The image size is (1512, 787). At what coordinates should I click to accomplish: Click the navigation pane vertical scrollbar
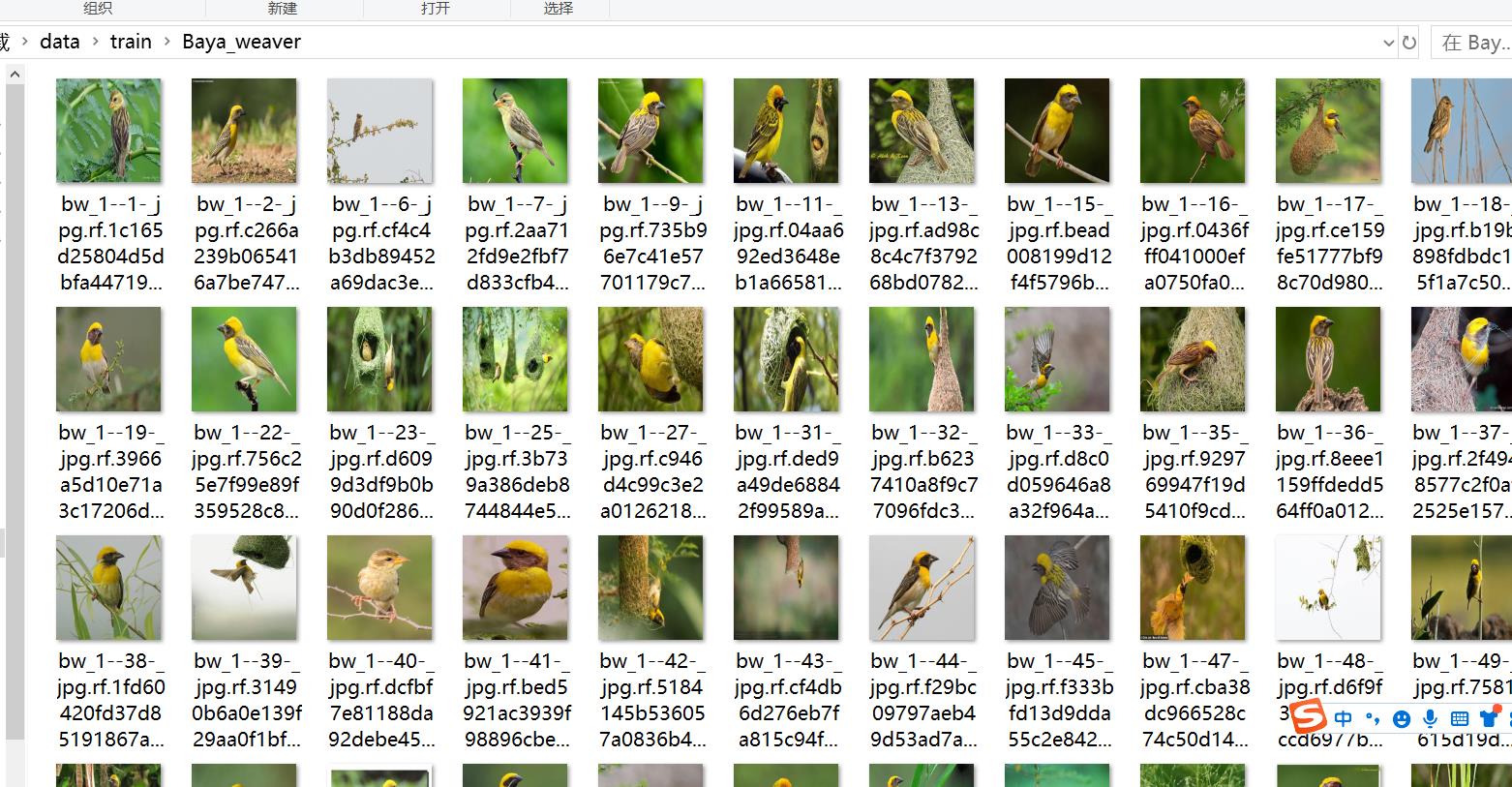15,411
